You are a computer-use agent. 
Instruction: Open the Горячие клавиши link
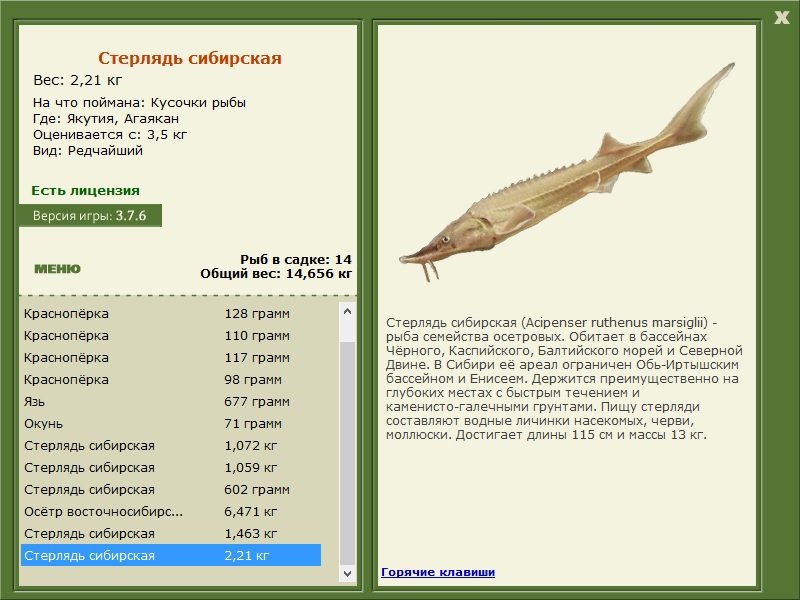click(438, 572)
